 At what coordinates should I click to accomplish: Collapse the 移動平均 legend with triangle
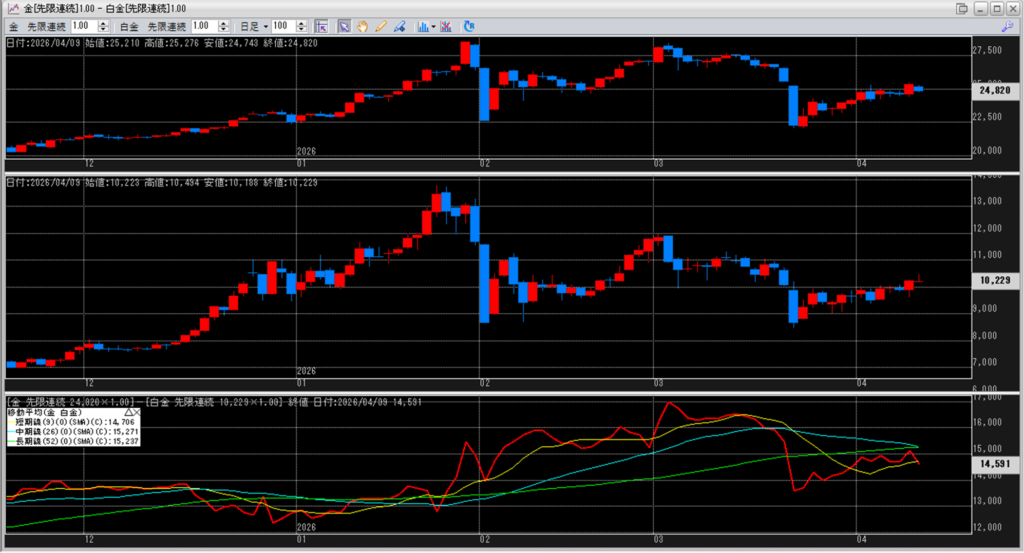(x=129, y=413)
